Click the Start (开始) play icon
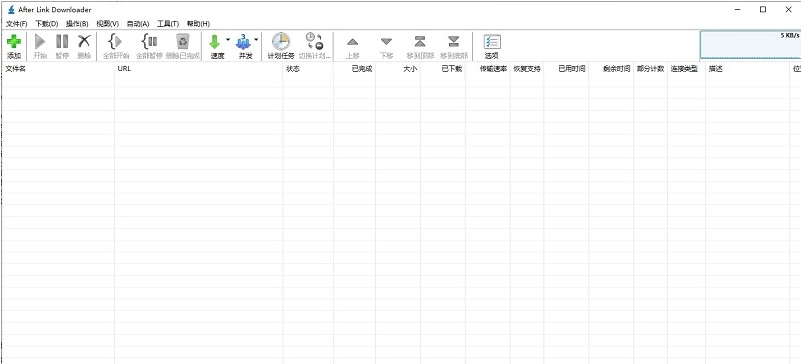Screen dimensions: 801x364 pos(40,41)
